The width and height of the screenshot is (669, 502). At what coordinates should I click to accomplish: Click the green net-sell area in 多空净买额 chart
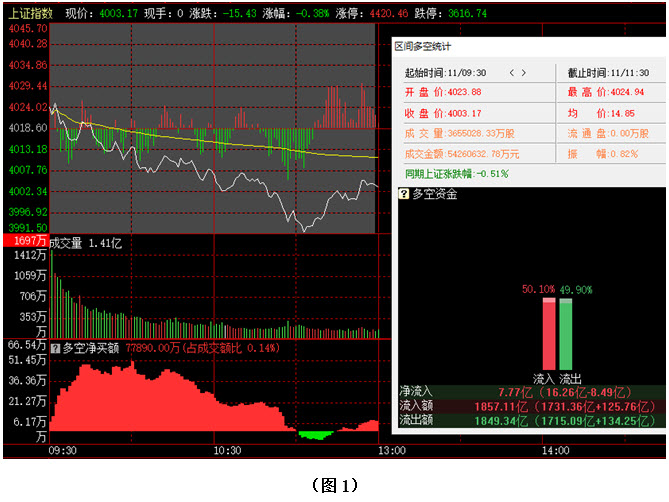point(316,434)
